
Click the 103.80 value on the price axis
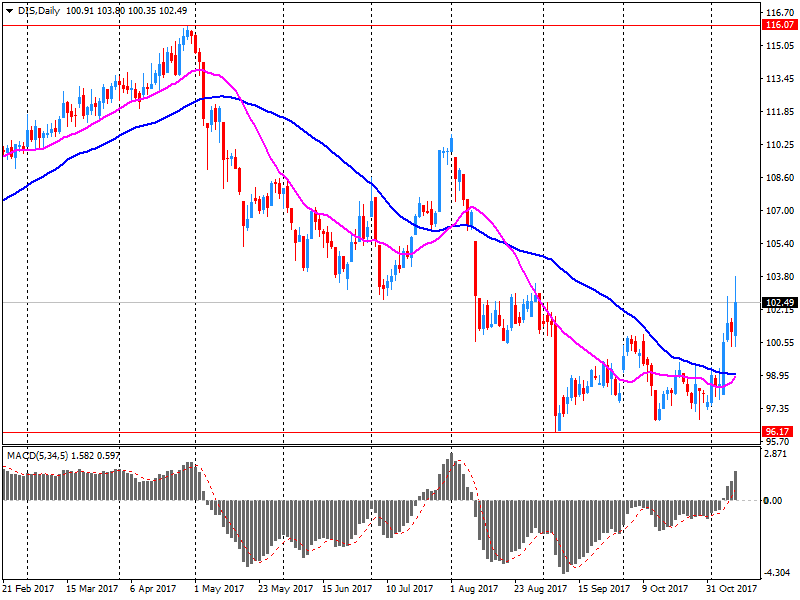(780, 277)
